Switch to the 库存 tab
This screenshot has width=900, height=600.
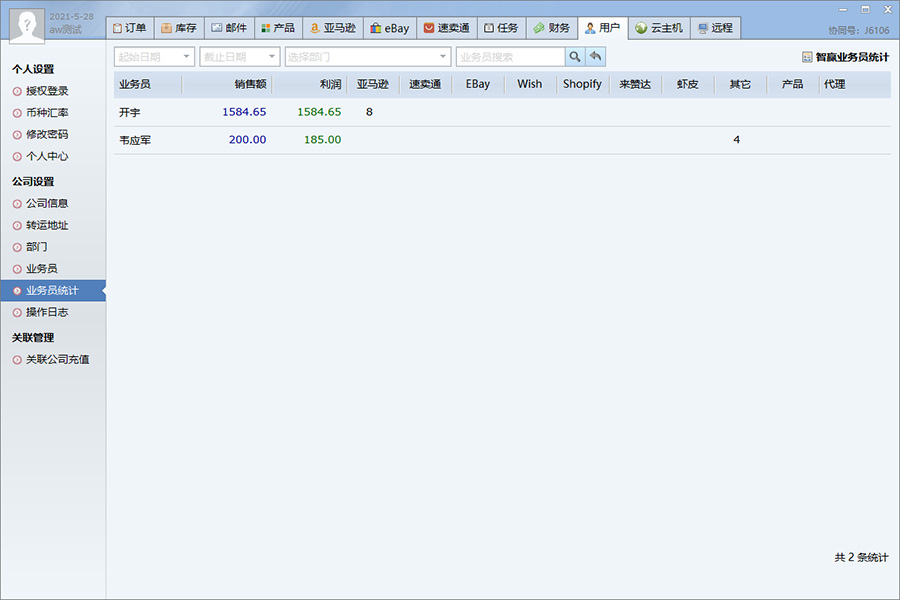pyautogui.click(x=179, y=28)
